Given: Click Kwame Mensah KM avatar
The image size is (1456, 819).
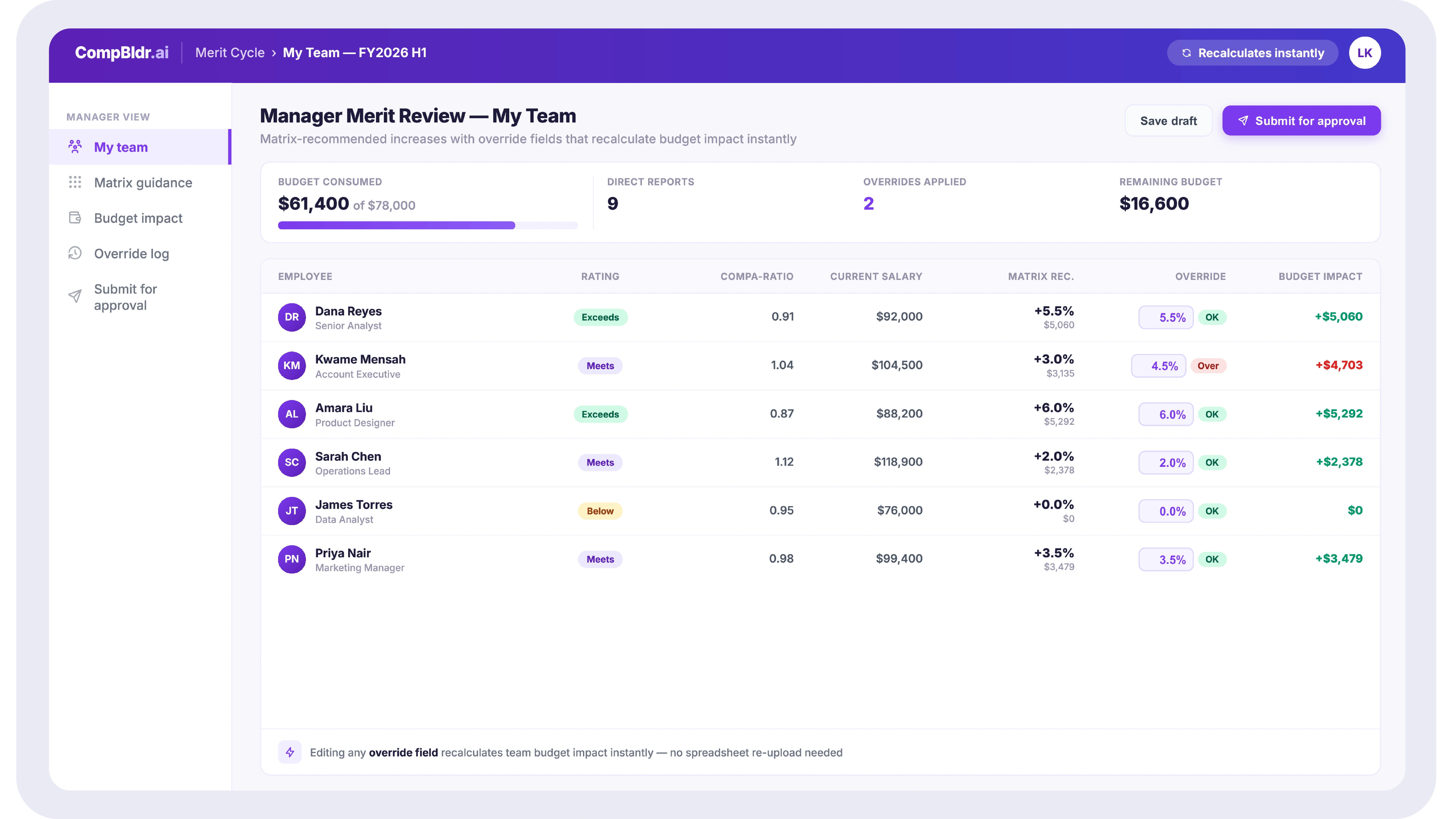Looking at the screenshot, I should [x=292, y=366].
